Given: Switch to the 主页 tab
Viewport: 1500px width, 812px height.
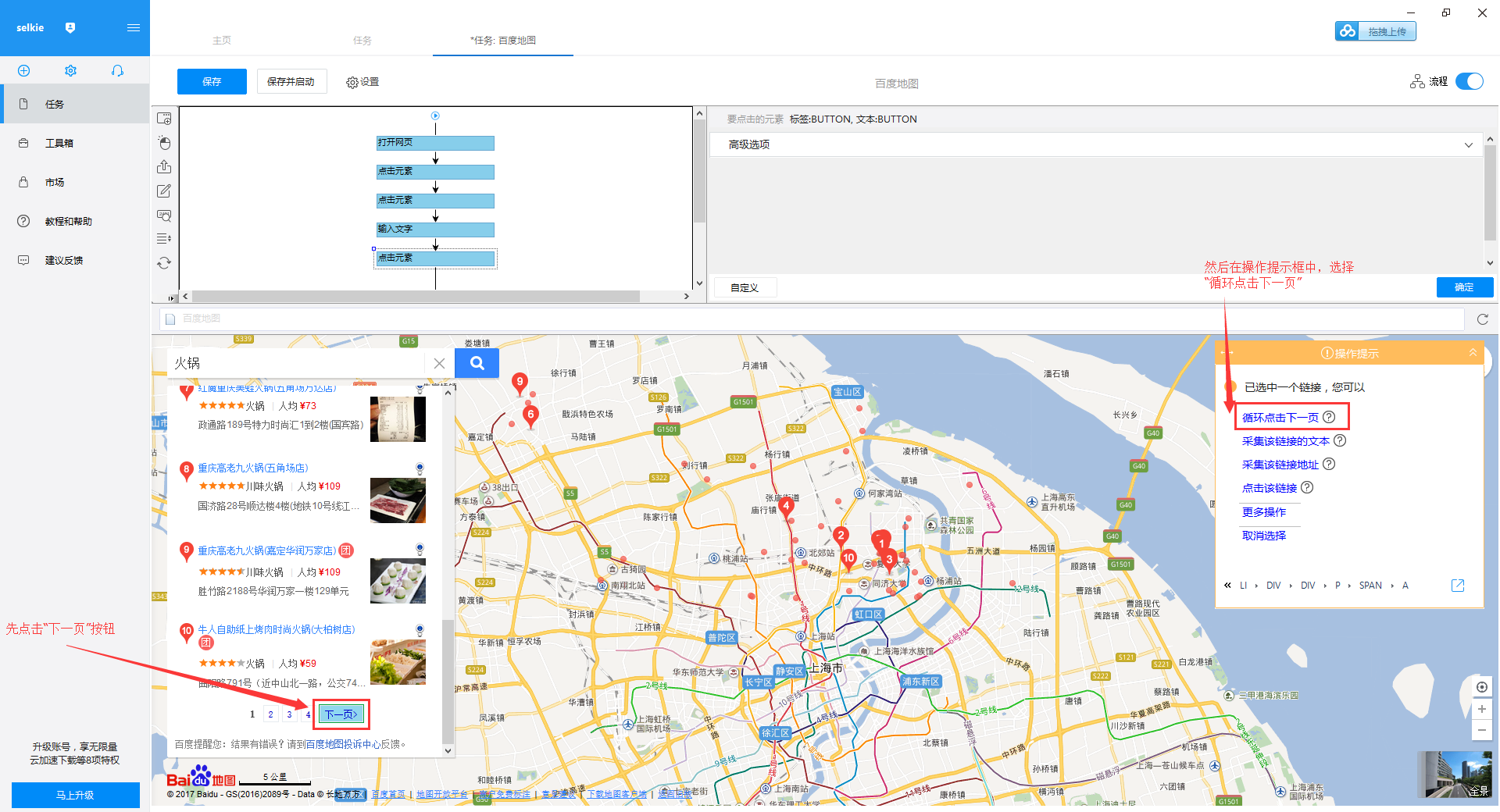Looking at the screenshot, I should [x=222, y=40].
